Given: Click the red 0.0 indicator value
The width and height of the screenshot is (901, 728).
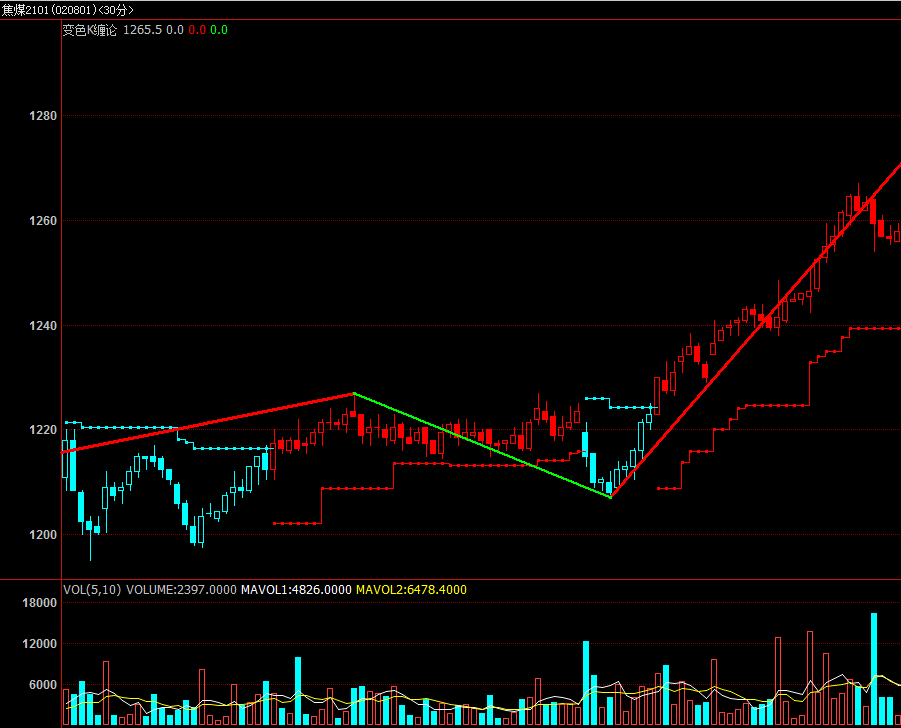Looking at the screenshot, I should 197,30.
